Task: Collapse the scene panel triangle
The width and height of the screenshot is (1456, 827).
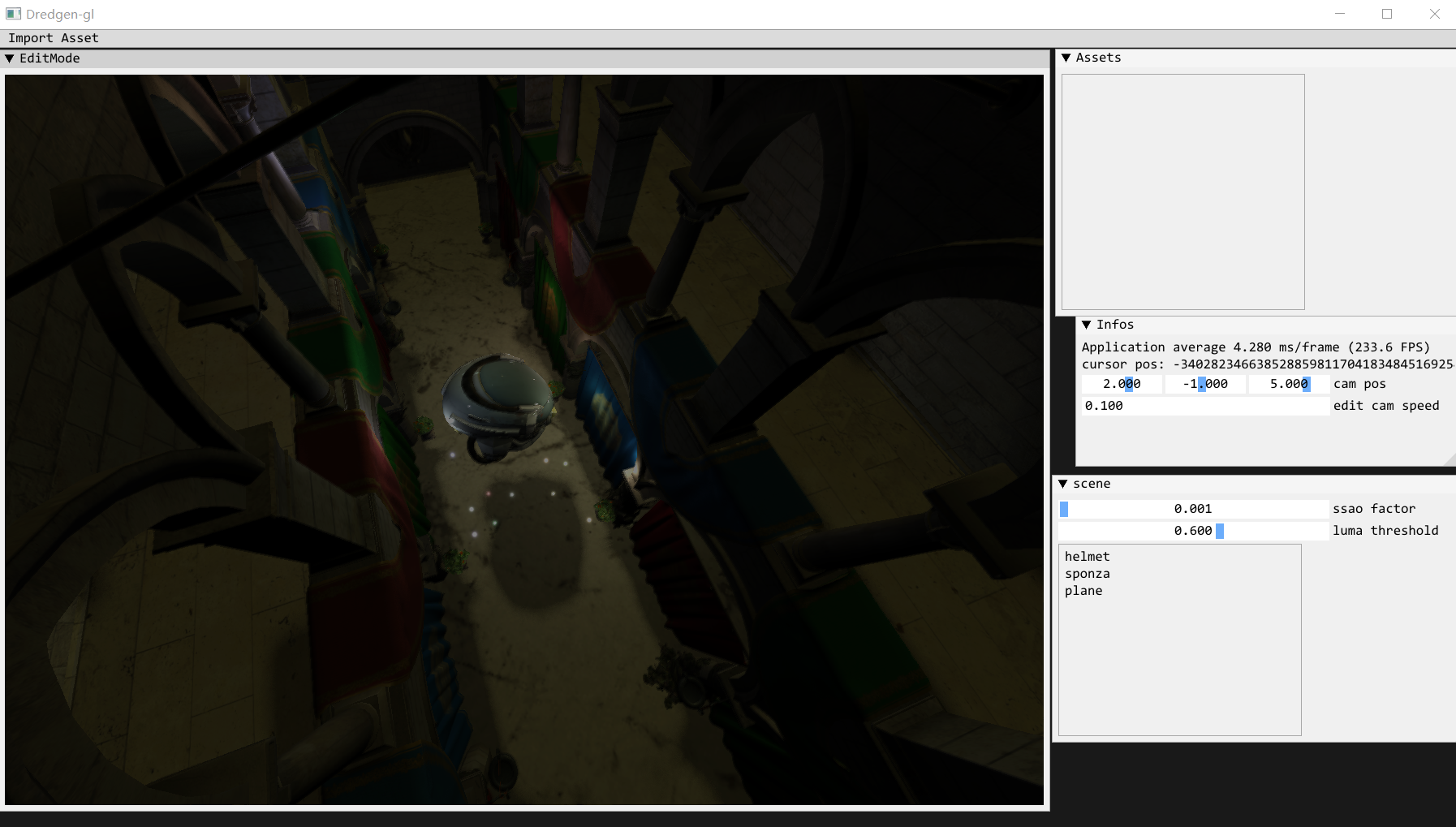Action: [x=1063, y=484]
